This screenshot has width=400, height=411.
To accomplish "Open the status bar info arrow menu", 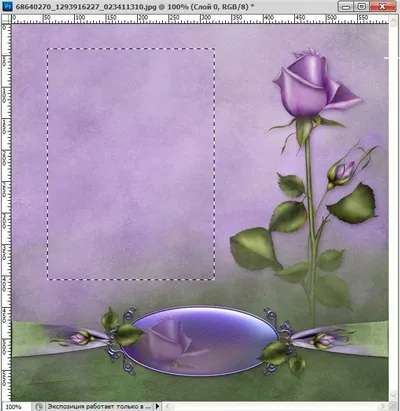I will click(157, 406).
